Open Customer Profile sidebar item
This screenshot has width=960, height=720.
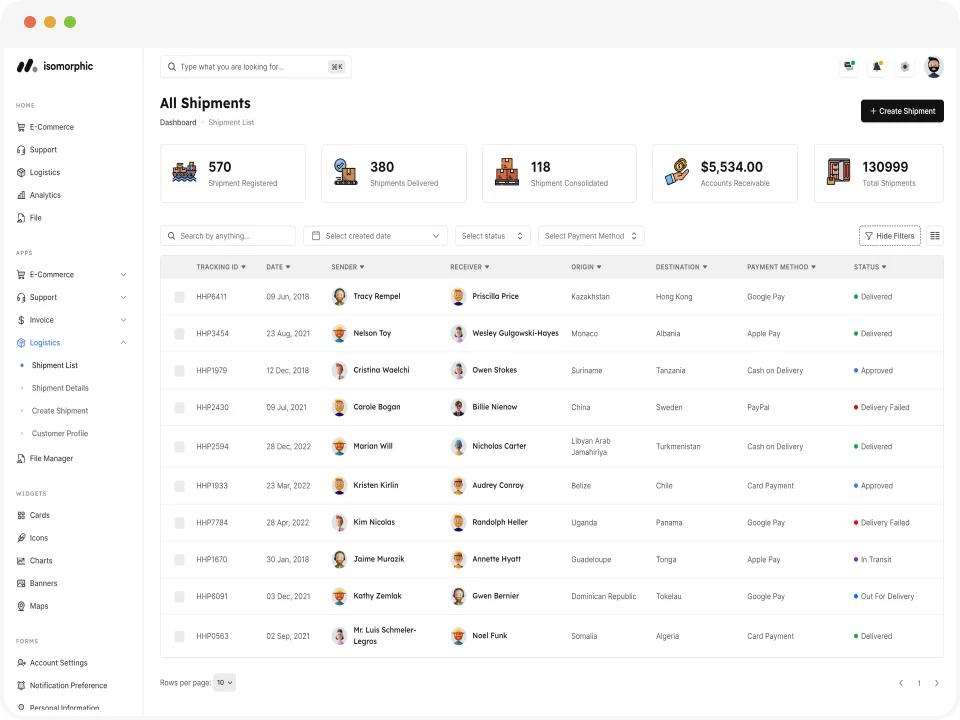click(x=59, y=433)
